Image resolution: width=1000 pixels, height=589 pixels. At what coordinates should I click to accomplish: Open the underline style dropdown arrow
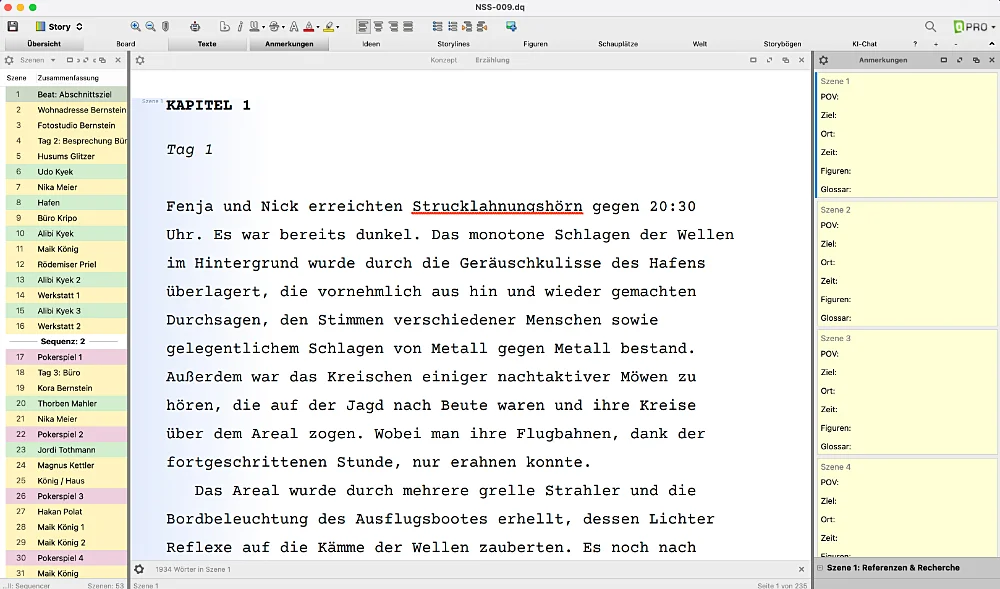263,27
